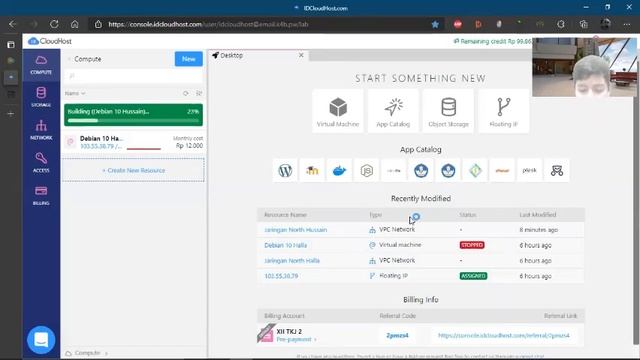Open the browser extensions icon
This screenshot has width=640, height=360.
click(x=561, y=24)
